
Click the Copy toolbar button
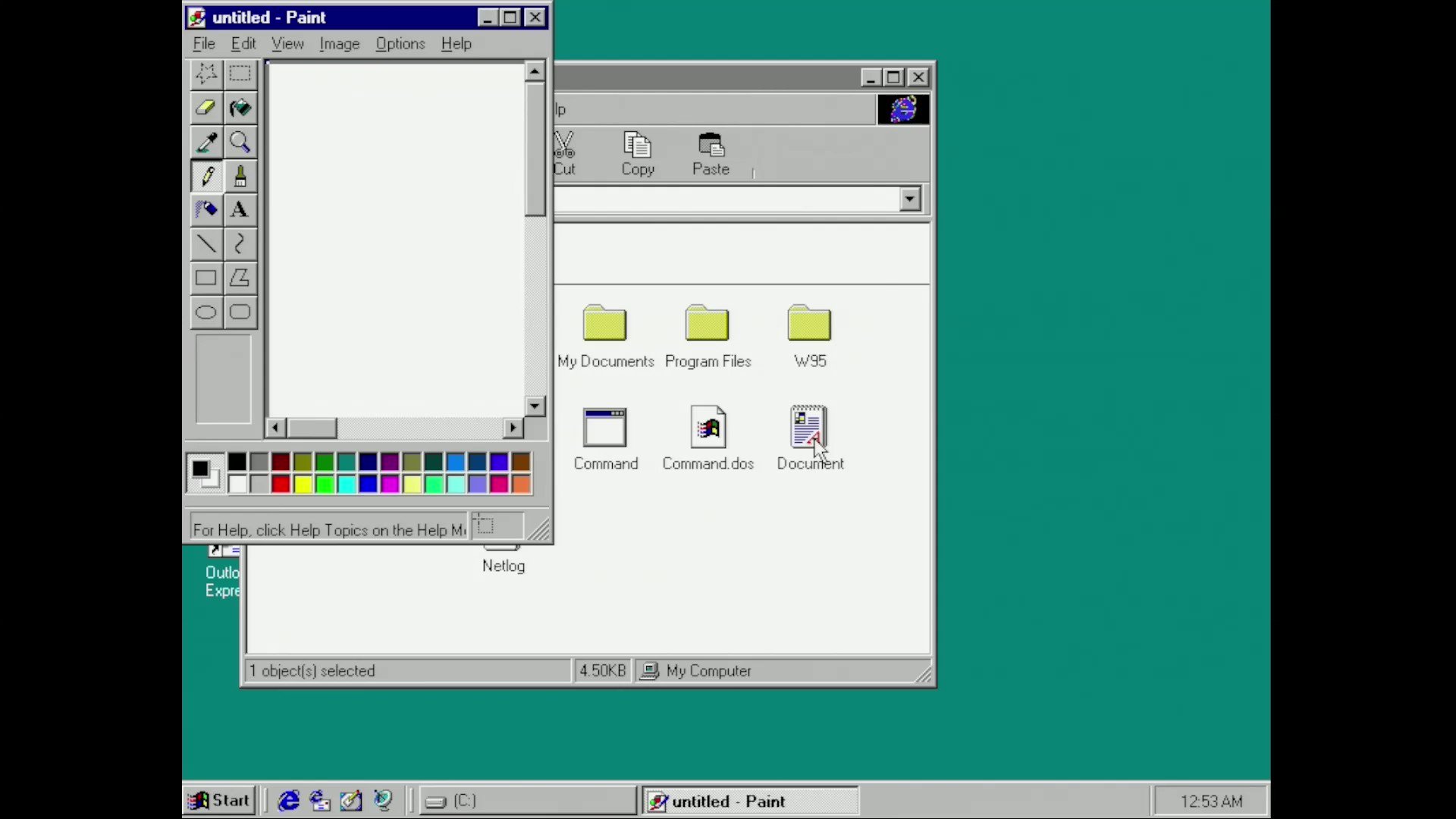coord(638,154)
